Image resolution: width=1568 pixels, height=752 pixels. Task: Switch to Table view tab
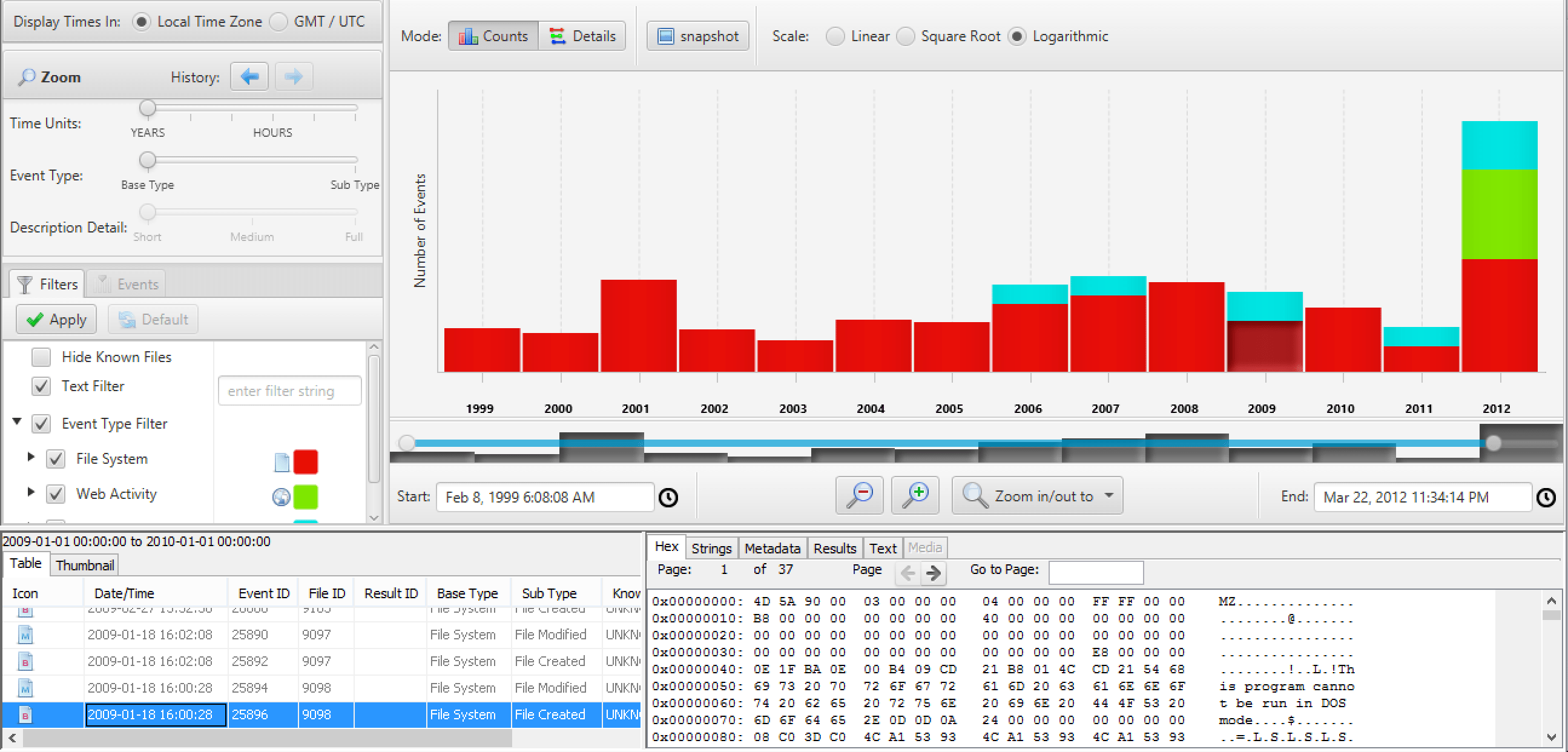[25, 564]
